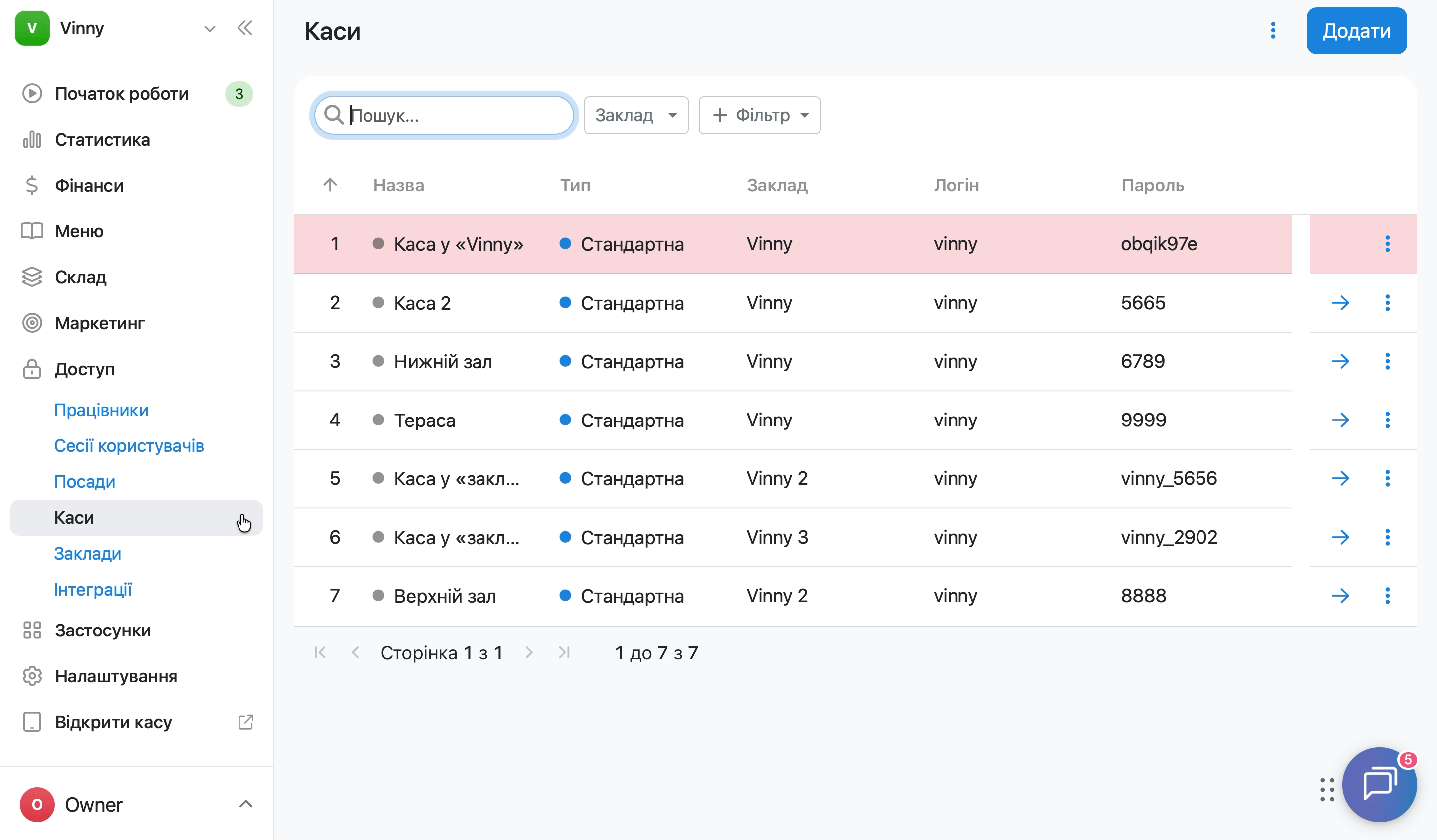The image size is (1437, 840).
Task: Go to Сесії користувачів page
Action: pos(129,445)
